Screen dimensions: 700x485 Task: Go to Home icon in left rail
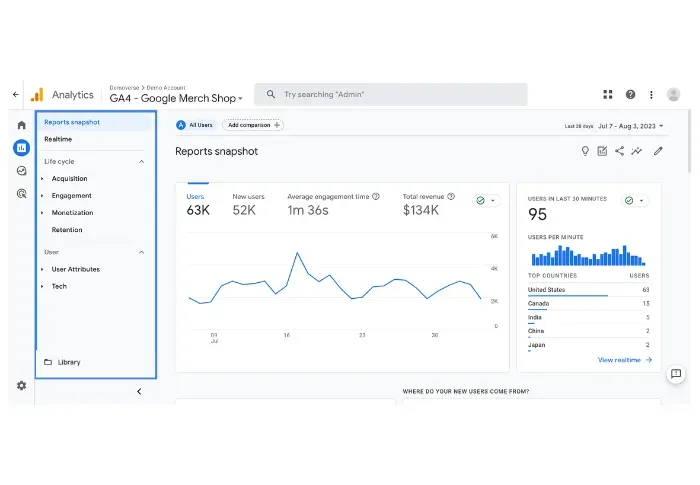21,125
